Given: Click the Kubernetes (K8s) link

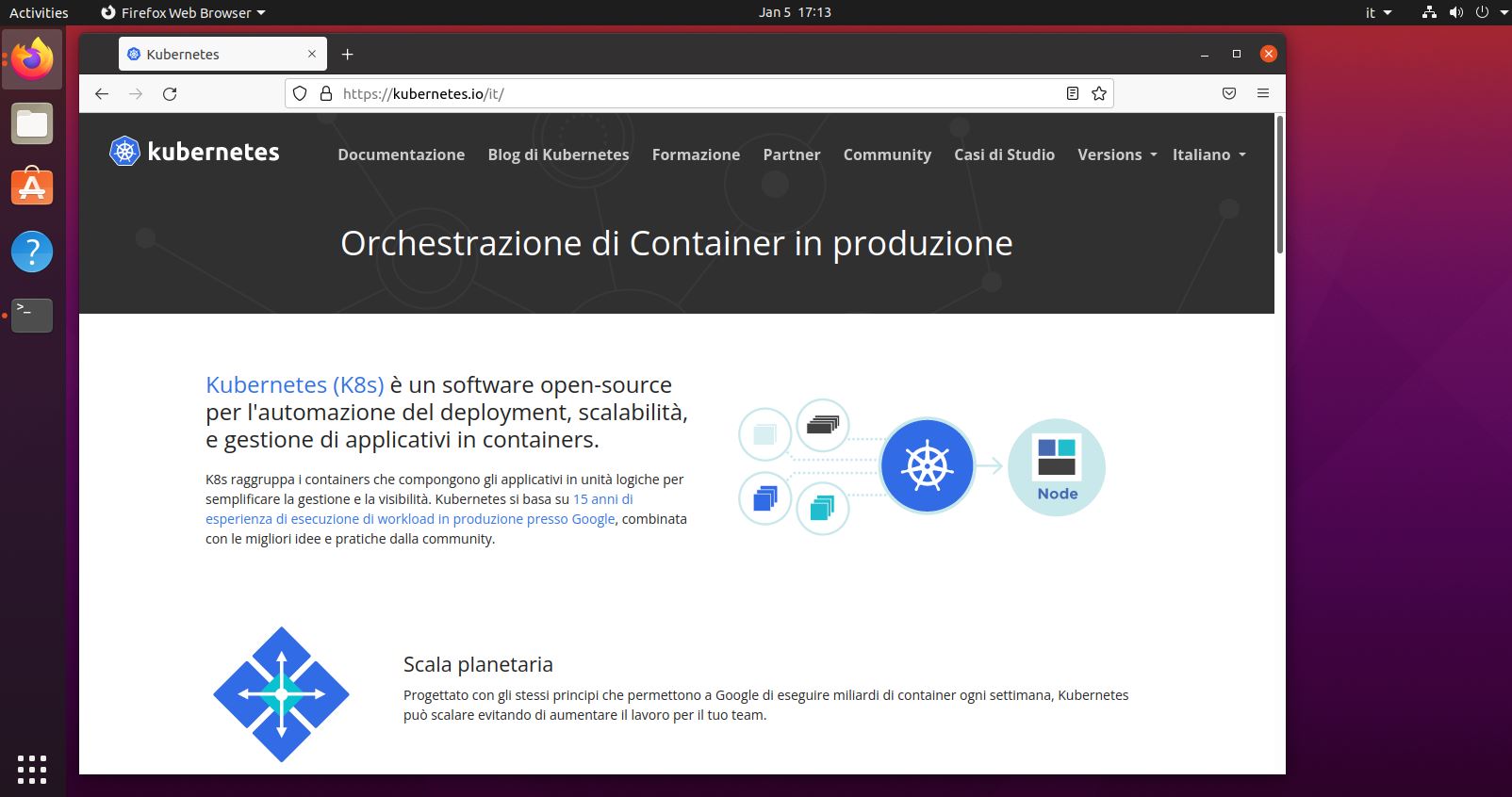Looking at the screenshot, I should (295, 384).
